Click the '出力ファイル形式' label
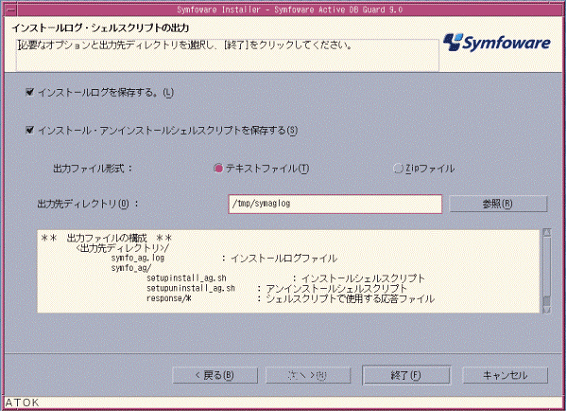The image size is (566, 411). click(x=92, y=169)
